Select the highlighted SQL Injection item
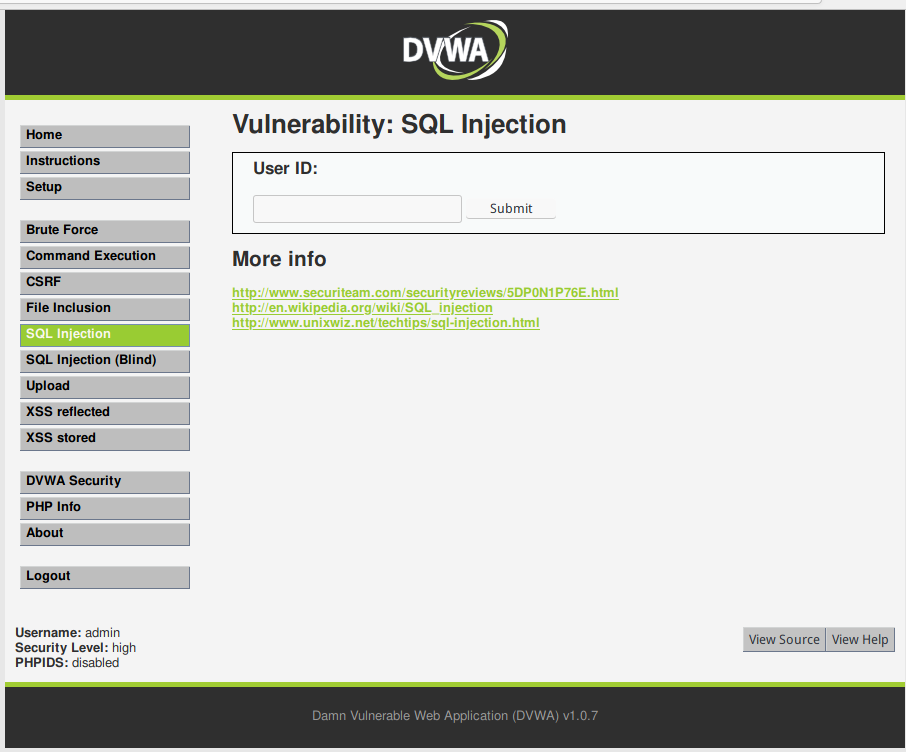The height and width of the screenshot is (752, 906). pyautogui.click(x=104, y=335)
